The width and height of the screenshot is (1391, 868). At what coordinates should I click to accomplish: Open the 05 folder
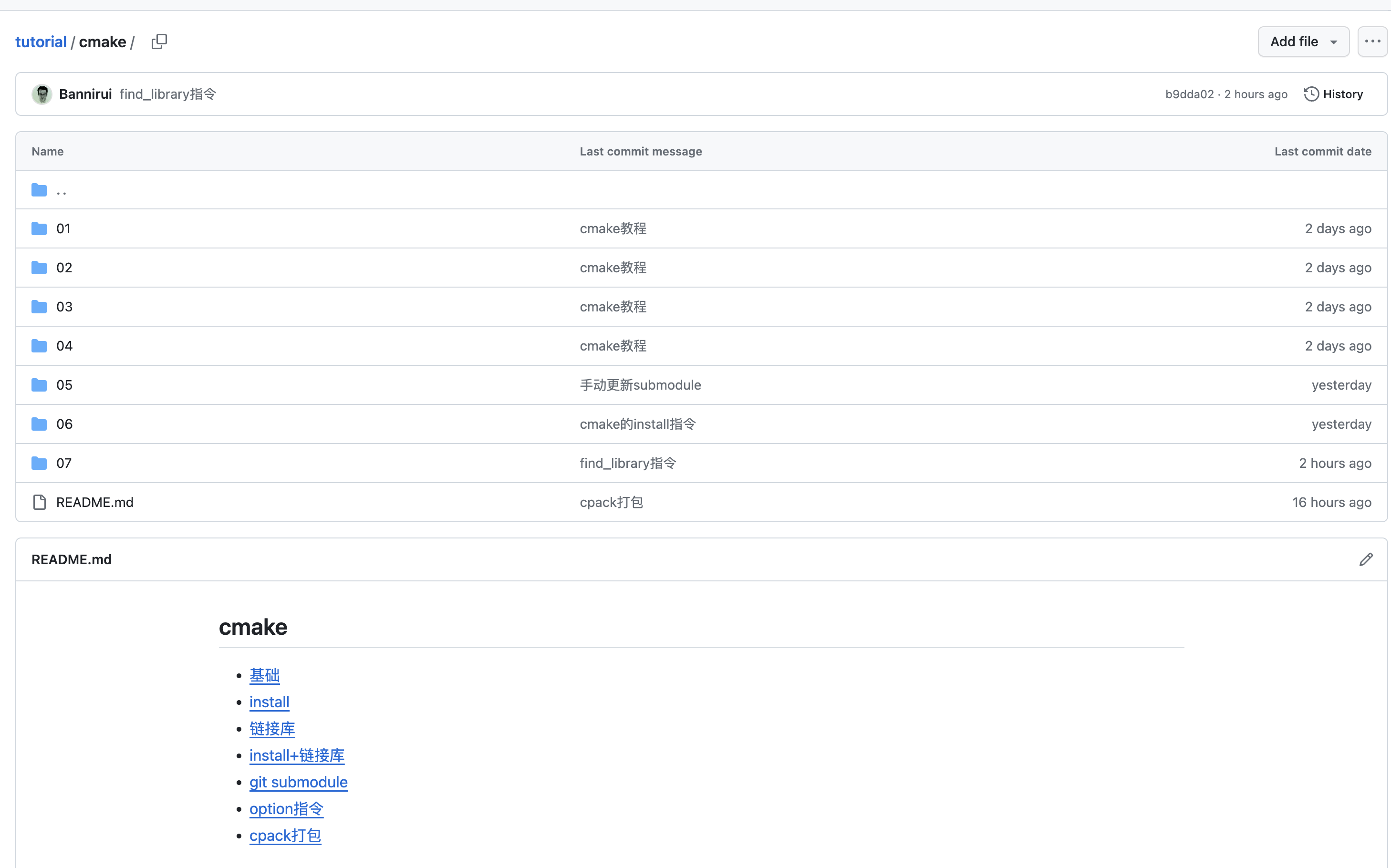(x=64, y=385)
